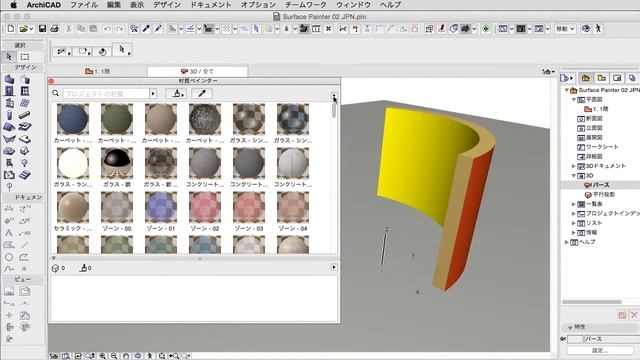Image resolution: width=640 pixels, height=360 pixels.
Task: Click the Layout Book icon in Navigator
Action: pos(617,78)
